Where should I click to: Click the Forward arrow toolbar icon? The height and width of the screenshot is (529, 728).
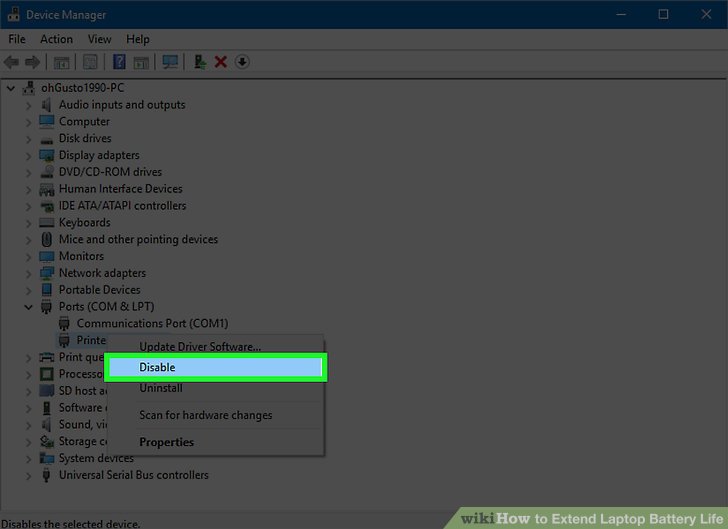point(32,62)
